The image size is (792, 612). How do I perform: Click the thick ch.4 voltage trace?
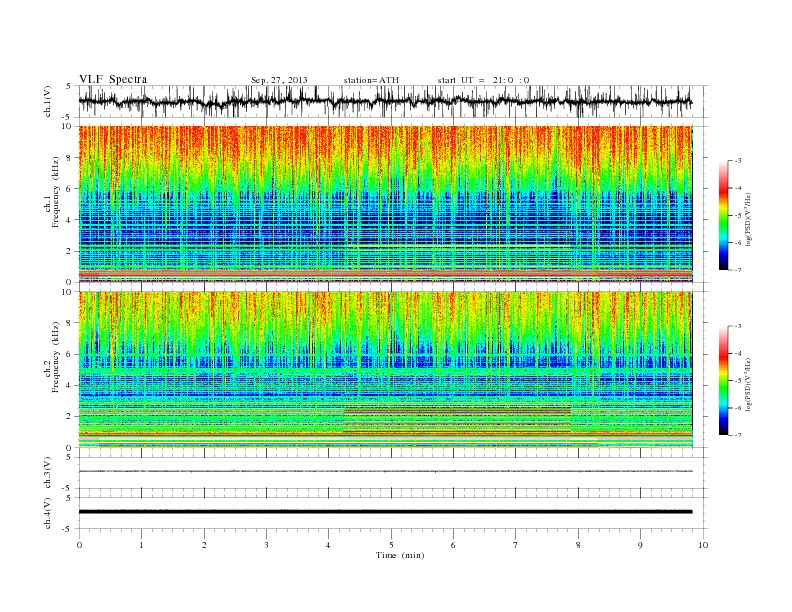(385, 512)
